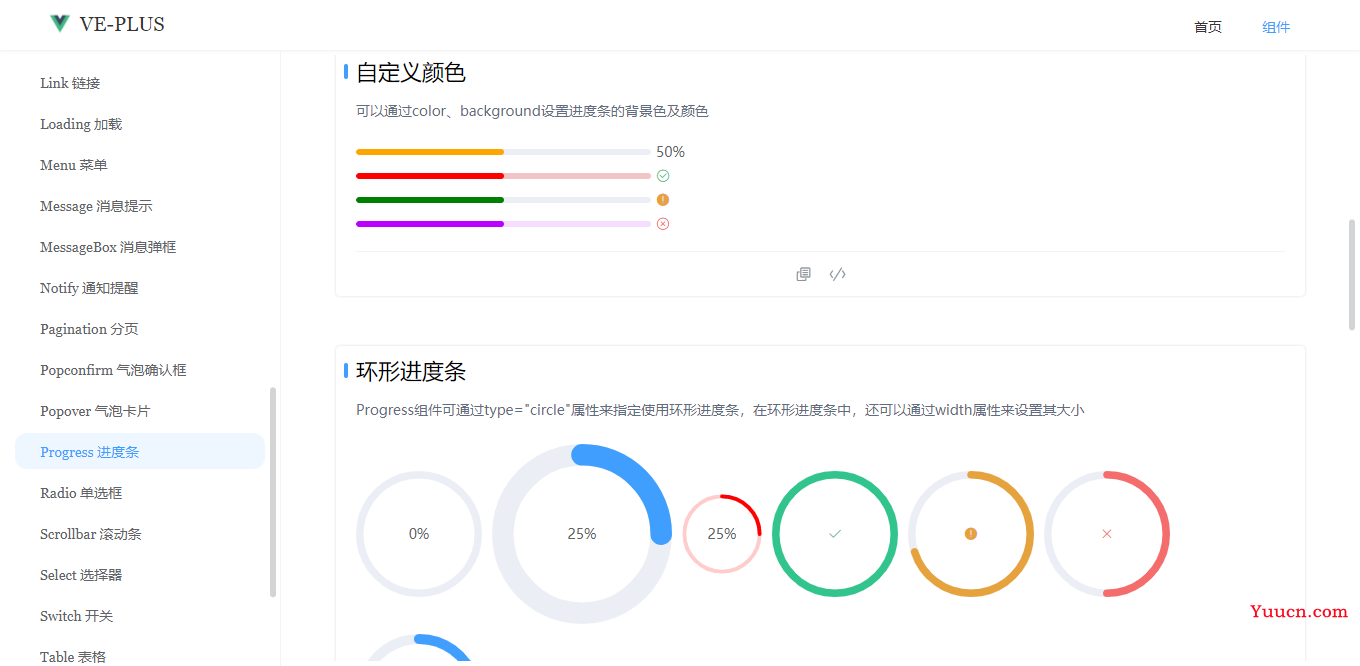
Task: Click the 环形进度条 section heading
Action: pos(411,371)
